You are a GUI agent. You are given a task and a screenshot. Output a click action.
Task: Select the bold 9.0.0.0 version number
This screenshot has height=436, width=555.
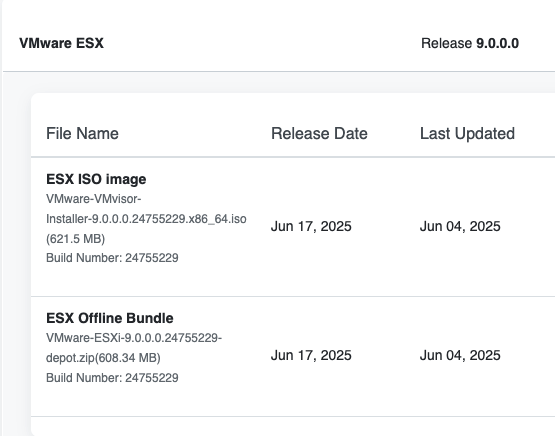tap(497, 43)
